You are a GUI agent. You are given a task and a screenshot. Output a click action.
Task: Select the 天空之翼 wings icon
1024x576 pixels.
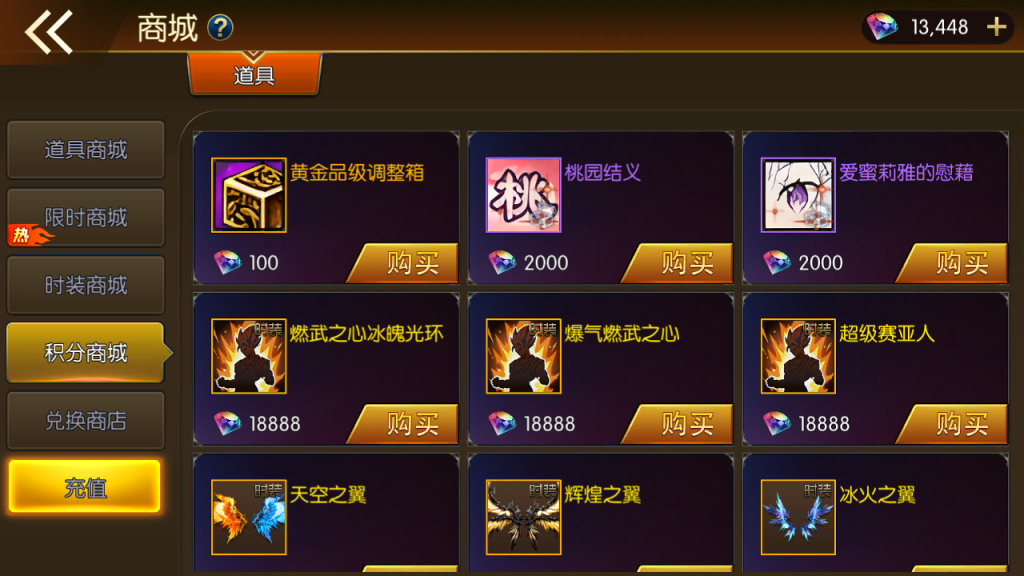pos(249,517)
